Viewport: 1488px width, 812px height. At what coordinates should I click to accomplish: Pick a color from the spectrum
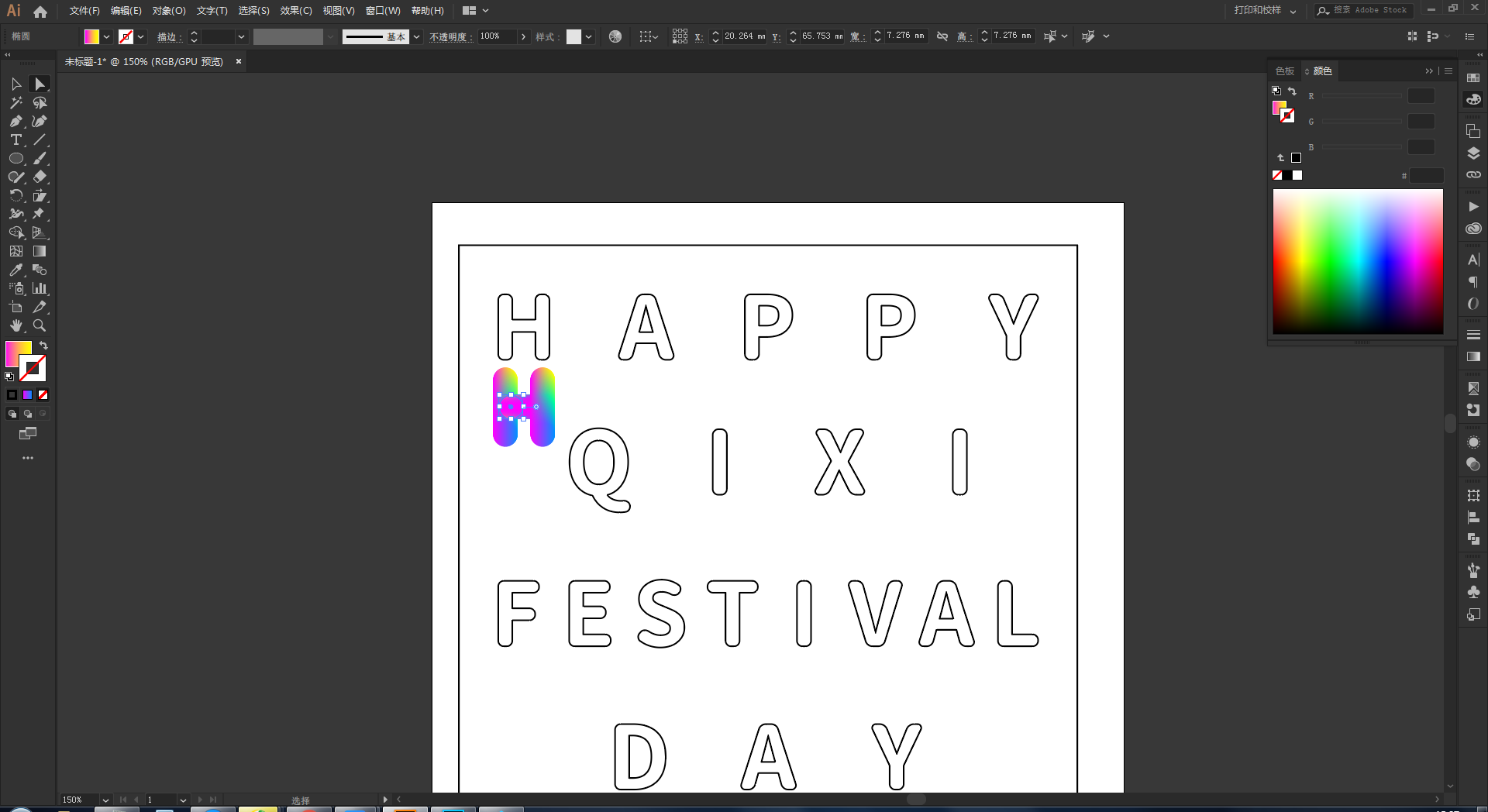pos(1358,261)
